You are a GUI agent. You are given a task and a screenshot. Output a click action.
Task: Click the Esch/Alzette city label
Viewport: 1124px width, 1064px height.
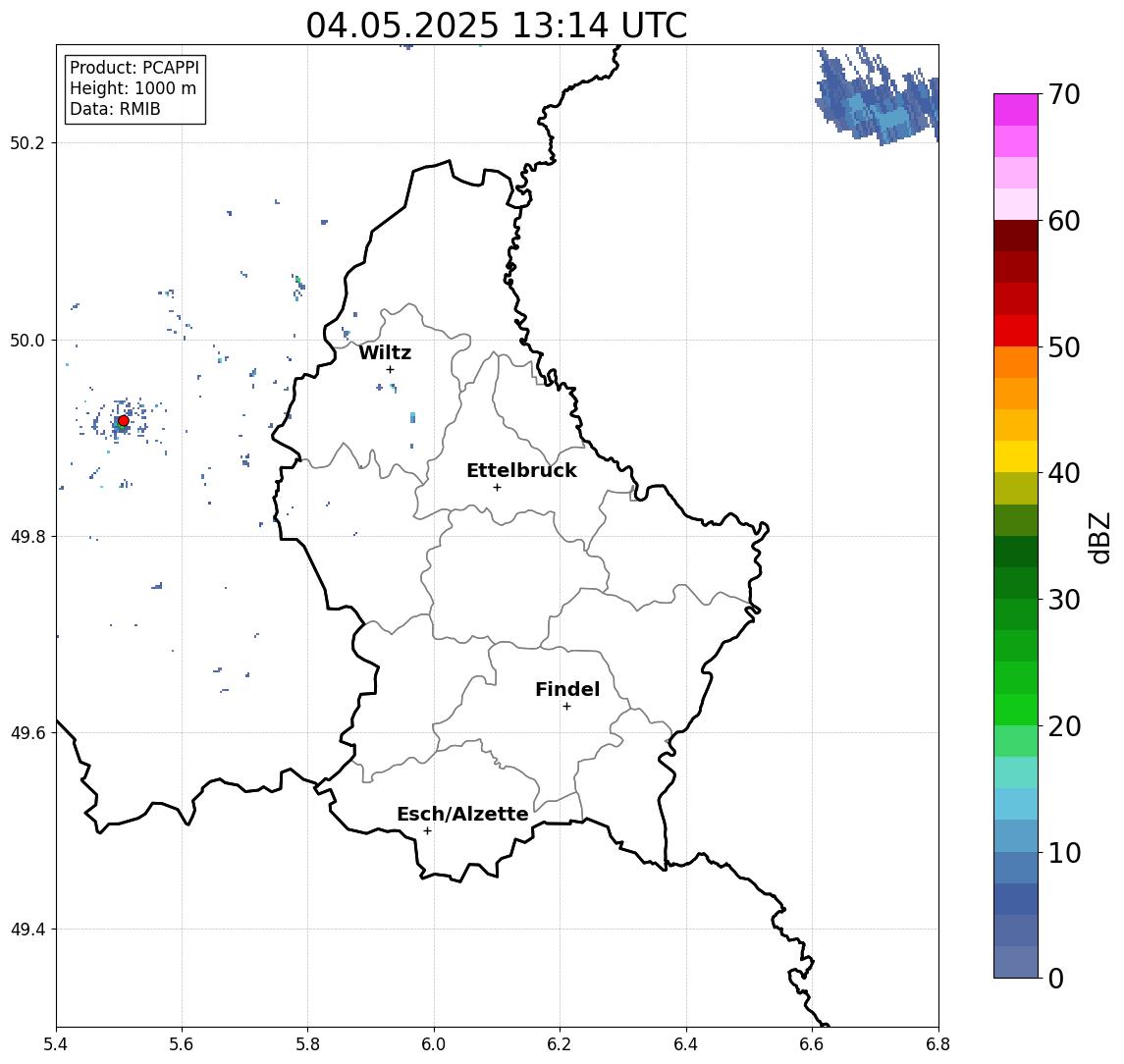(x=462, y=814)
